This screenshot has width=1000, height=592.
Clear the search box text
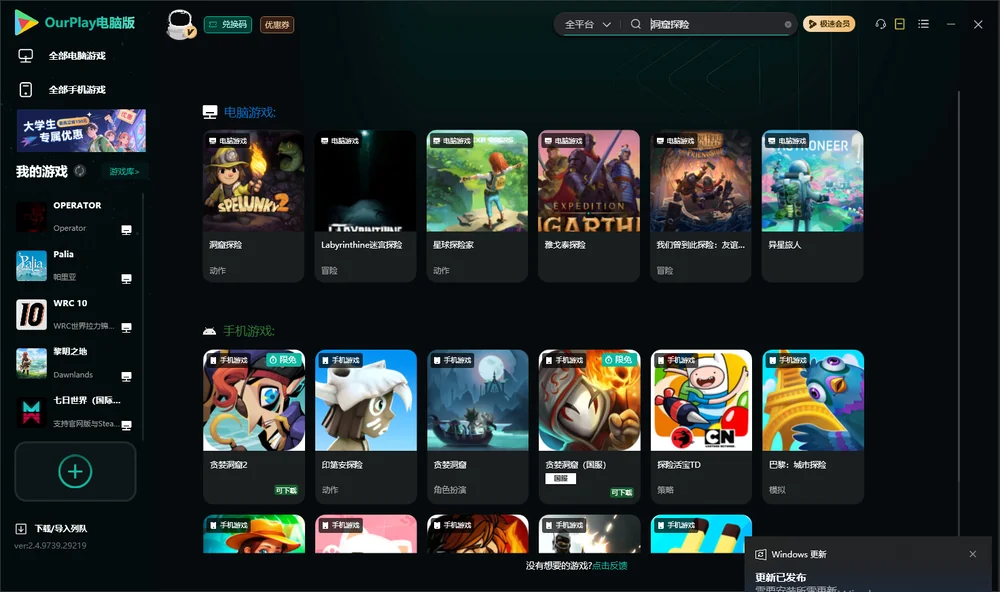[788, 24]
